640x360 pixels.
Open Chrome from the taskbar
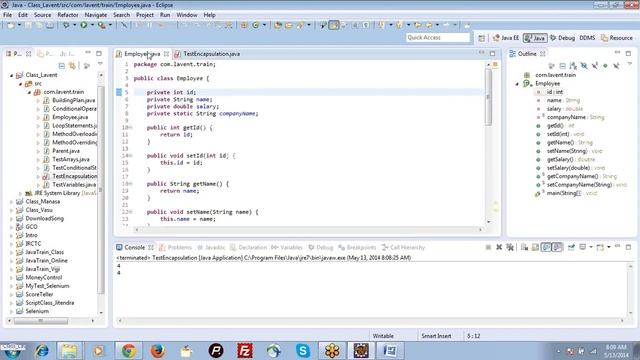coord(129,351)
